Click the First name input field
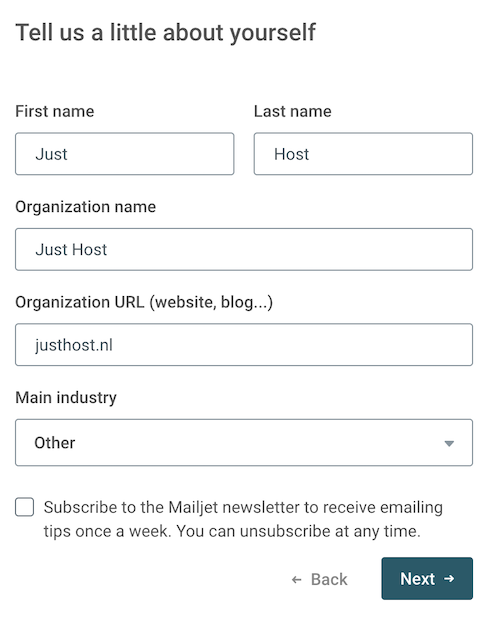Viewport: 500px width, 631px height. [124, 154]
